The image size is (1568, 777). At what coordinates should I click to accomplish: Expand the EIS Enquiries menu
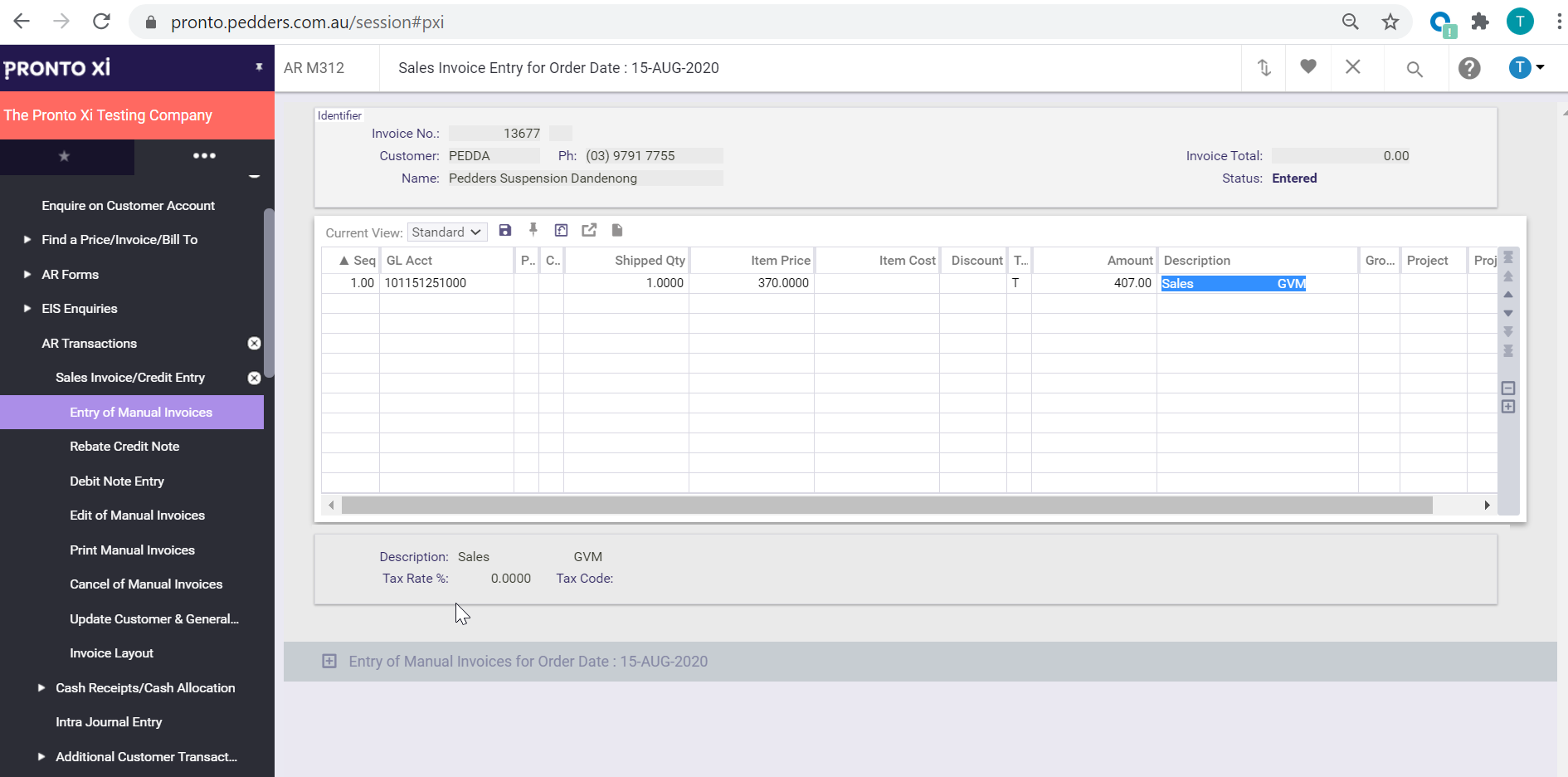(27, 308)
